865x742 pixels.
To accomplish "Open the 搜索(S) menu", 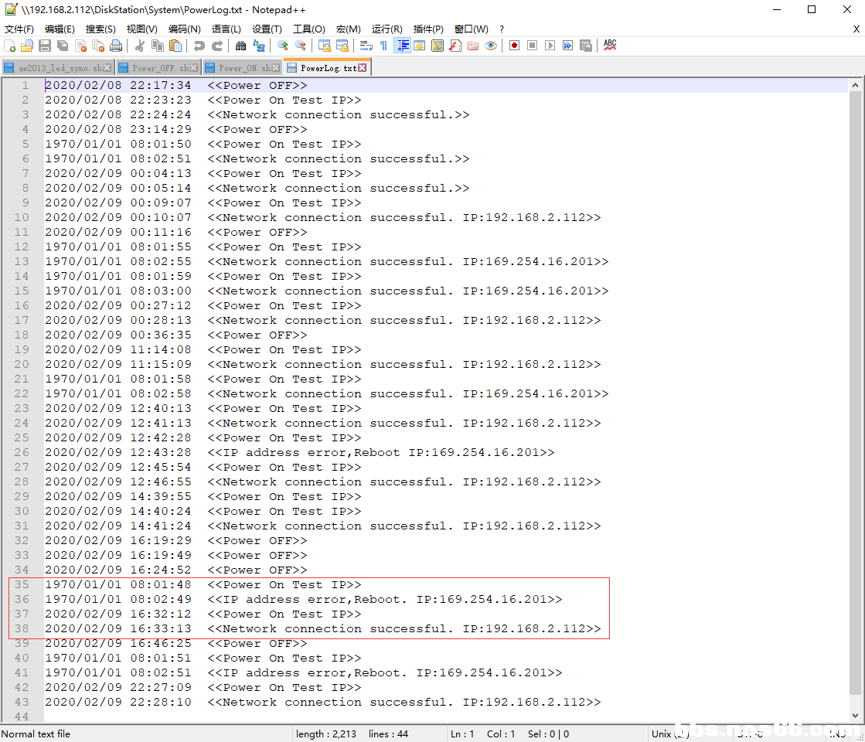I will click(x=100, y=29).
